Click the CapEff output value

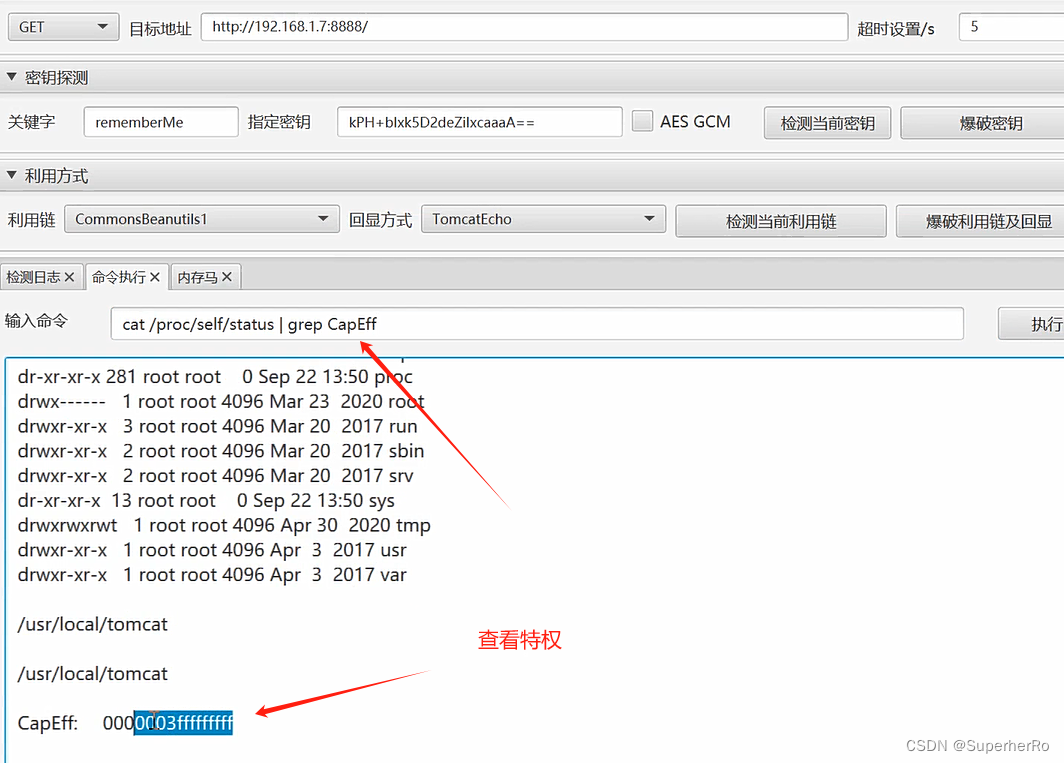coord(168,723)
